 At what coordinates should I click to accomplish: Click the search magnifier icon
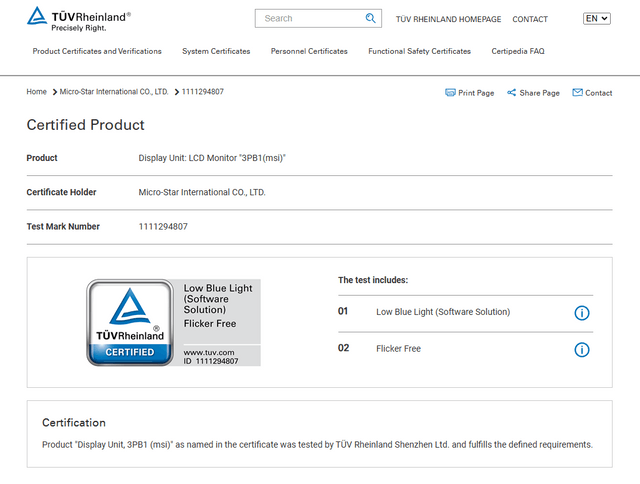click(370, 18)
